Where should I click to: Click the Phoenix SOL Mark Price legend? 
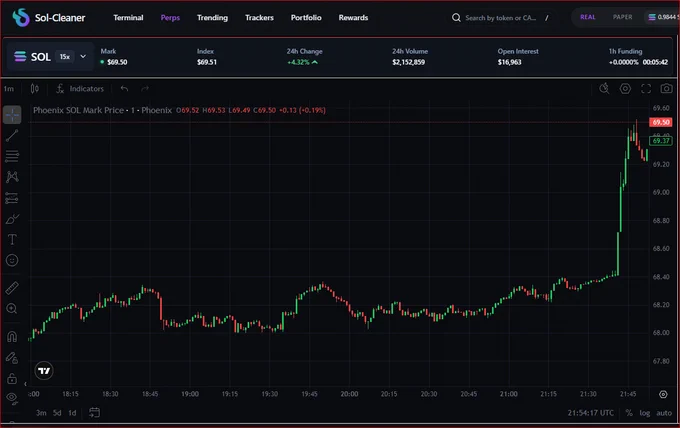point(102,110)
